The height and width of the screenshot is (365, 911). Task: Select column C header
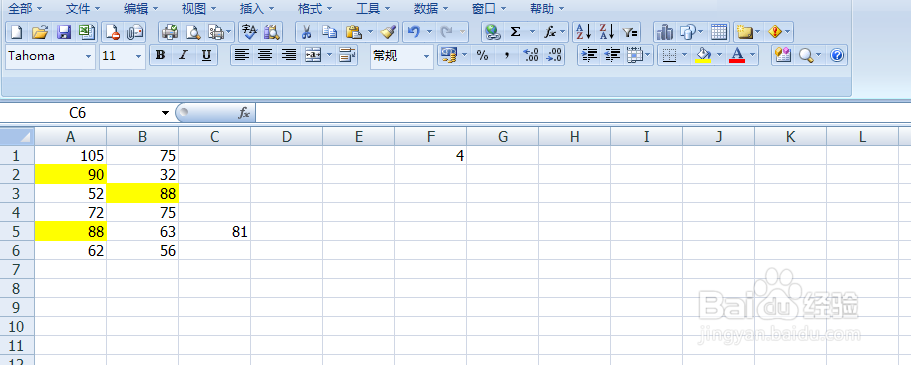[x=214, y=137]
